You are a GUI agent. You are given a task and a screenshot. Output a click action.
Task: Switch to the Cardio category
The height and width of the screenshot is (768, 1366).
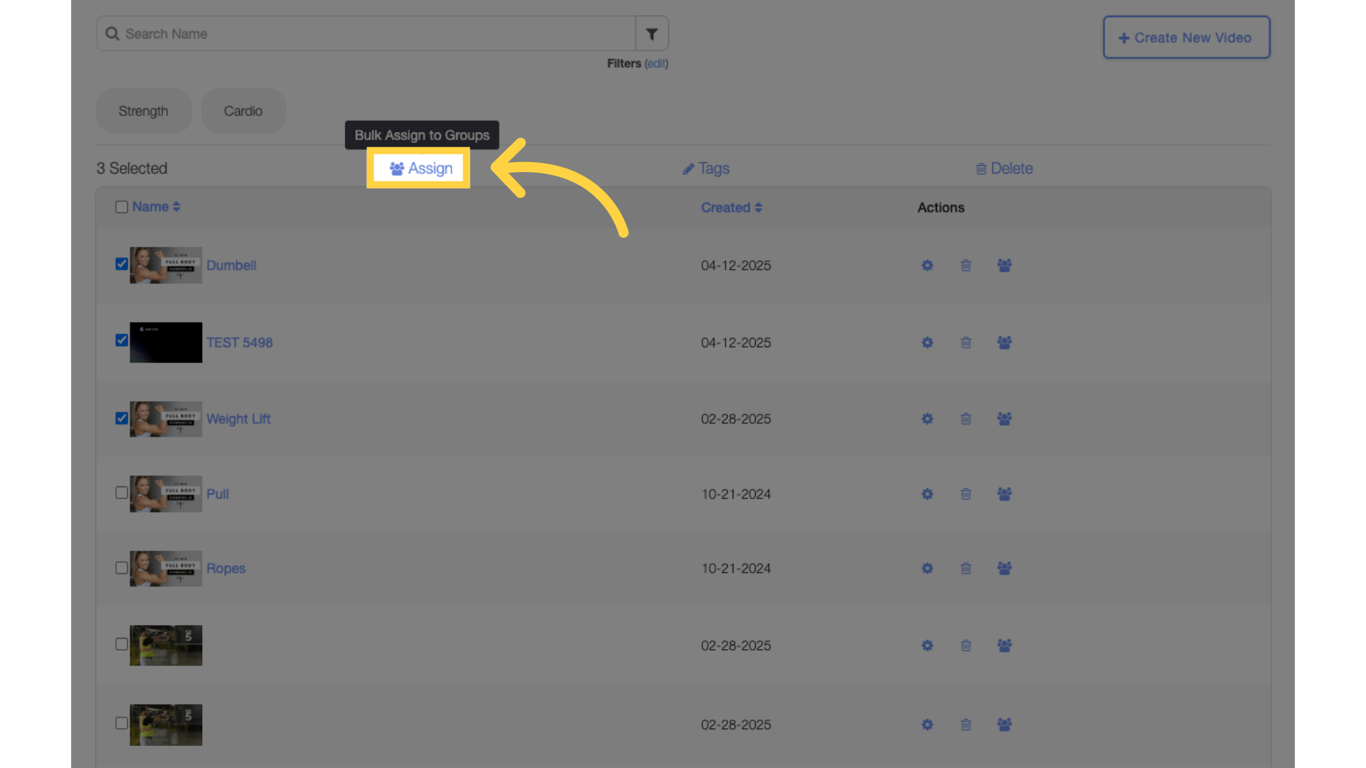pyautogui.click(x=243, y=111)
